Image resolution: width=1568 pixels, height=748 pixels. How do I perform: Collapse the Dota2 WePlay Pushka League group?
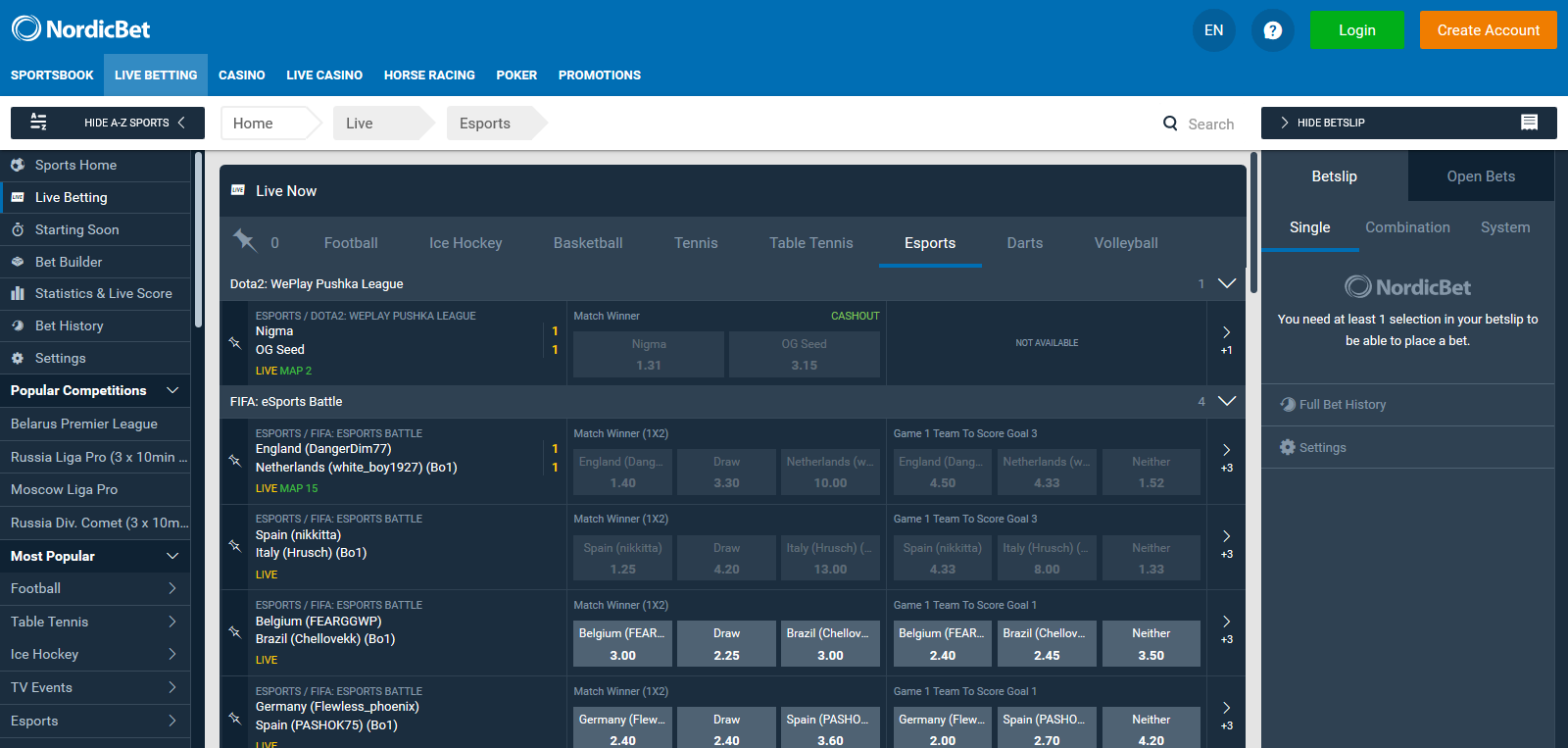click(1226, 283)
